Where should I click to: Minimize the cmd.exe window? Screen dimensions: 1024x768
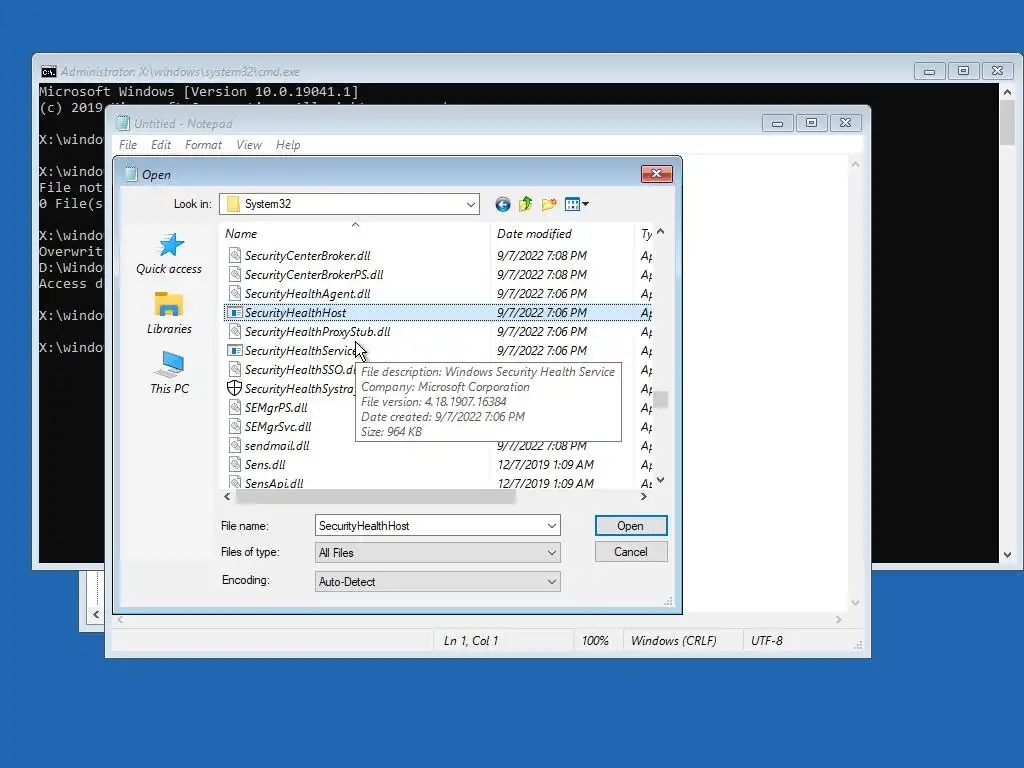coord(929,71)
